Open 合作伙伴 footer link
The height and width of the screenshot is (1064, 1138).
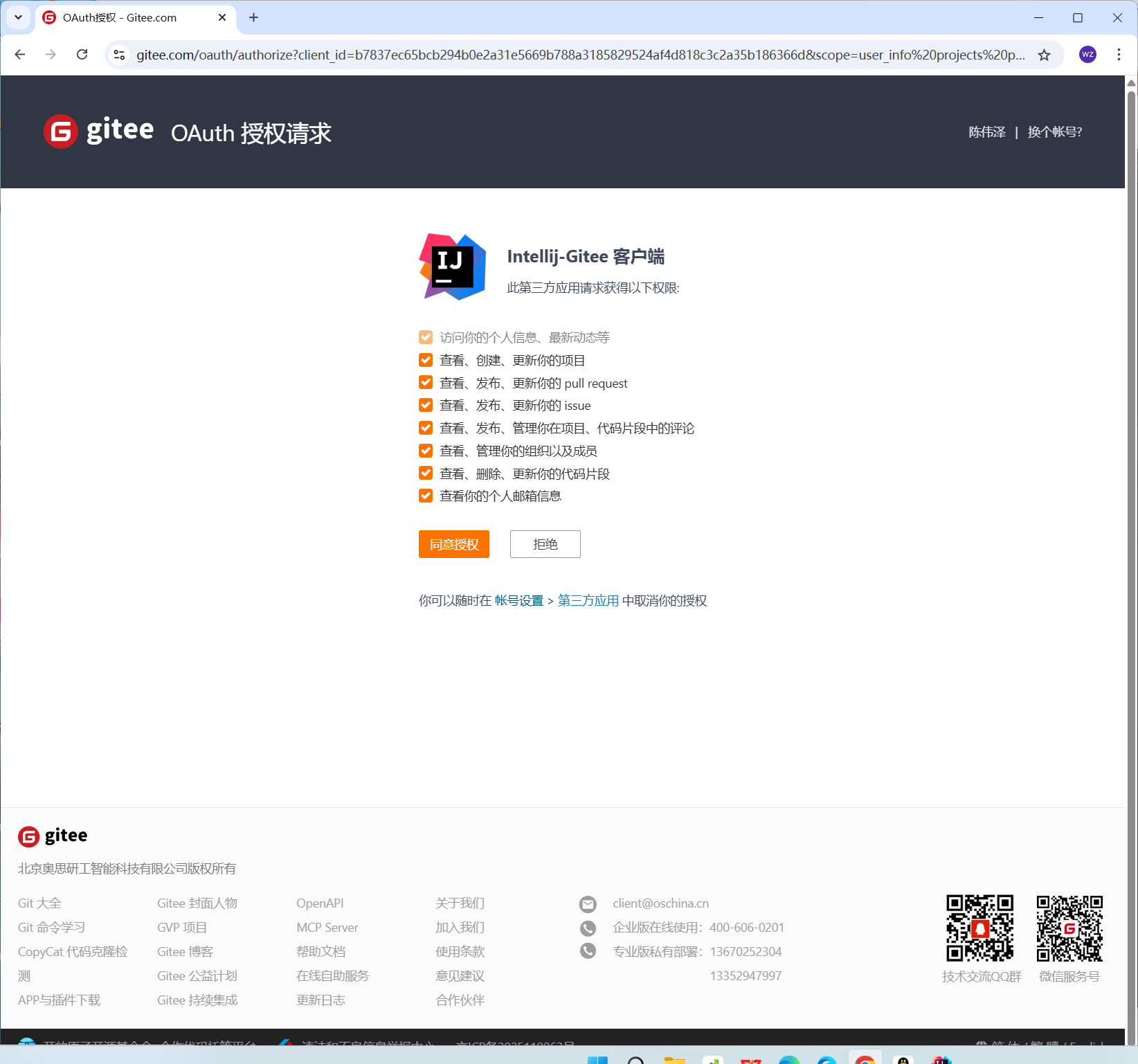click(460, 1000)
